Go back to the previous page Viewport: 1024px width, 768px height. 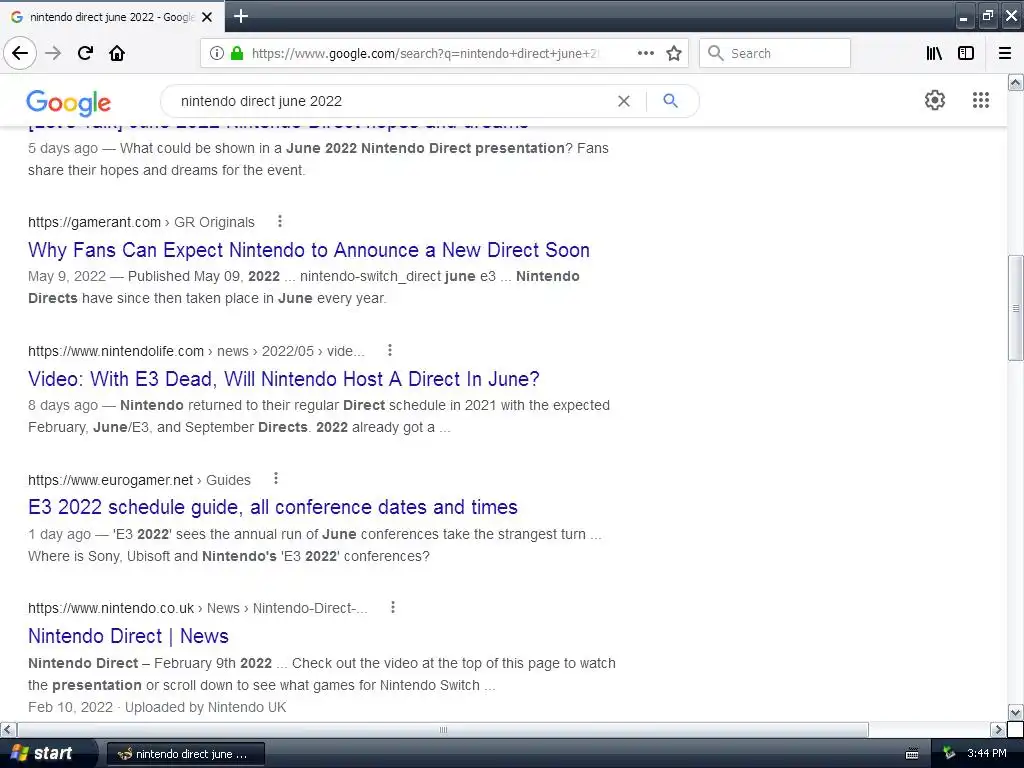(x=20, y=53)
